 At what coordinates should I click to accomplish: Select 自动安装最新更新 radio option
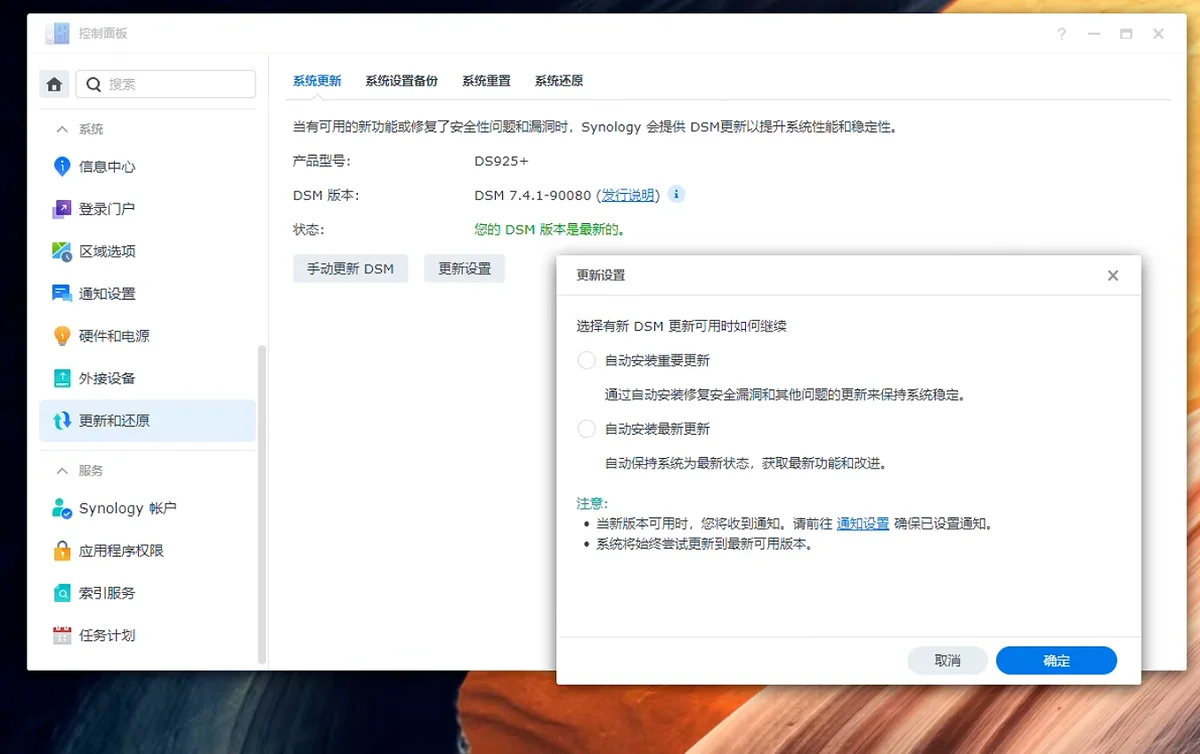[586, 429]
